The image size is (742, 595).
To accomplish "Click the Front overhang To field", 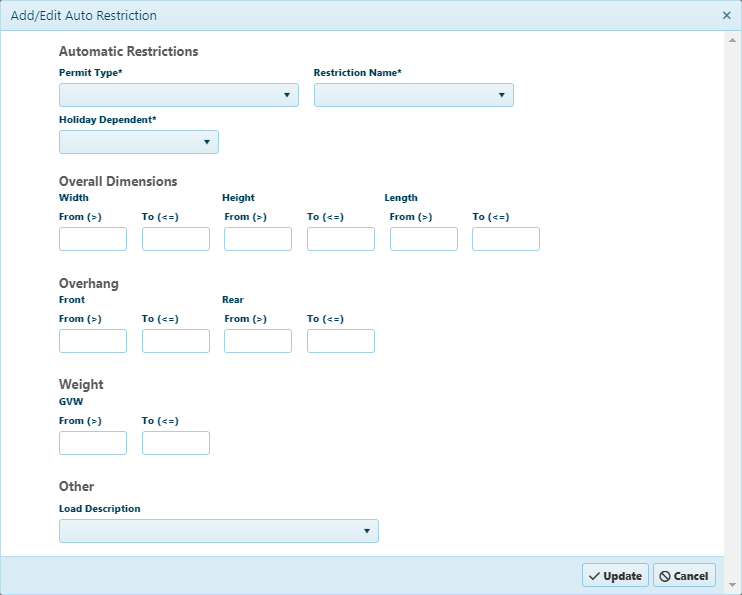I will pyautogui.click(x=176, y=341).
